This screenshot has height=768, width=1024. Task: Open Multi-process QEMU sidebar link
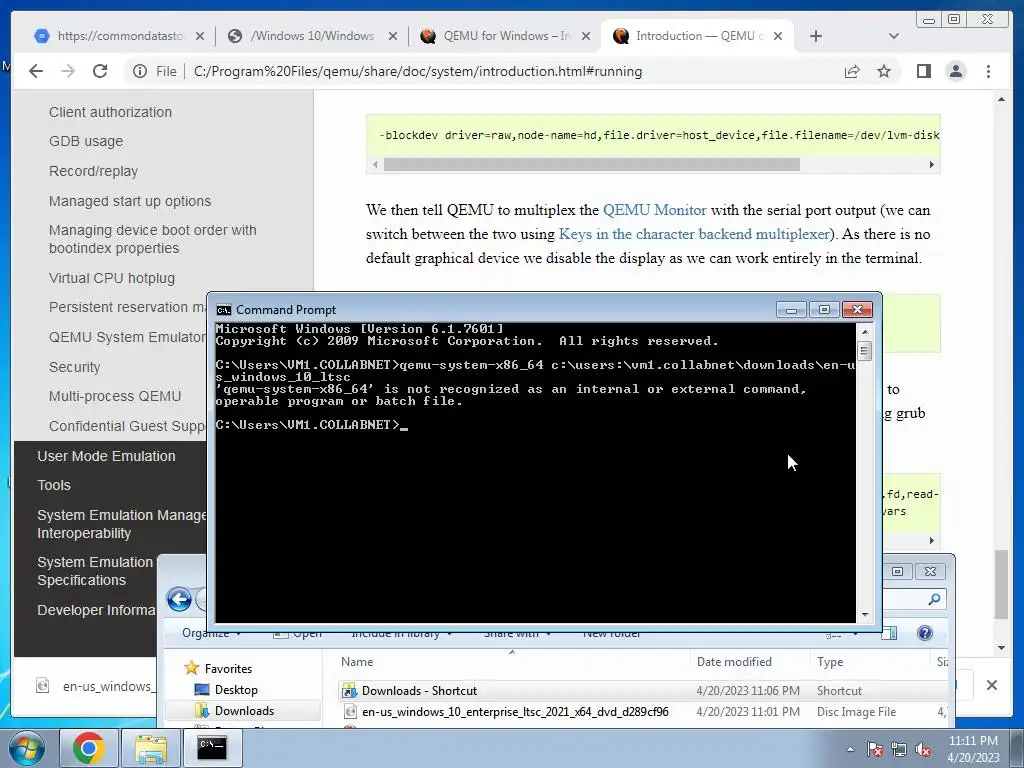click(x=115, y=396)
